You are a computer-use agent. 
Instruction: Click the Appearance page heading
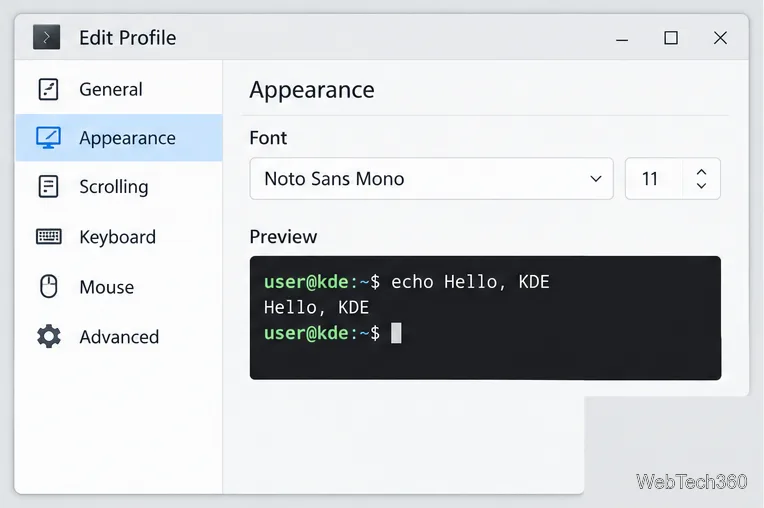pos(312,90)
